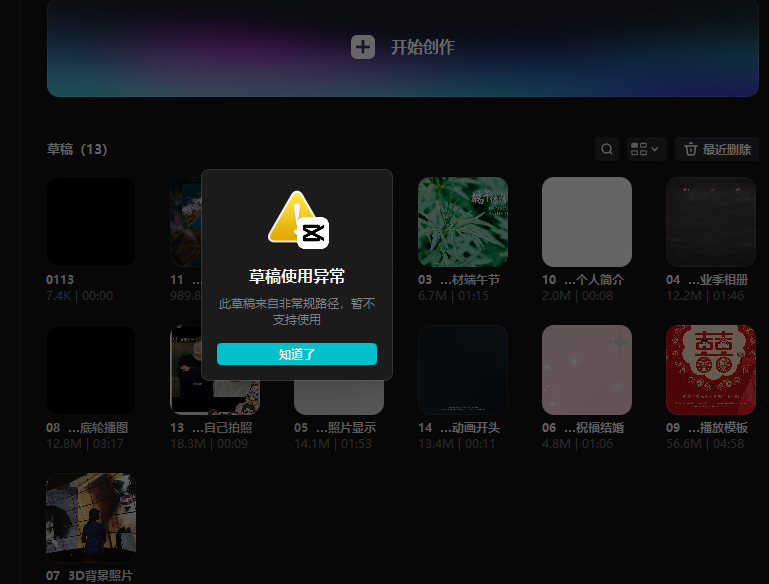This screenshot has height=584, width=769.
Task: Click the info text 13.4M | 00:11
Action: 457,444
